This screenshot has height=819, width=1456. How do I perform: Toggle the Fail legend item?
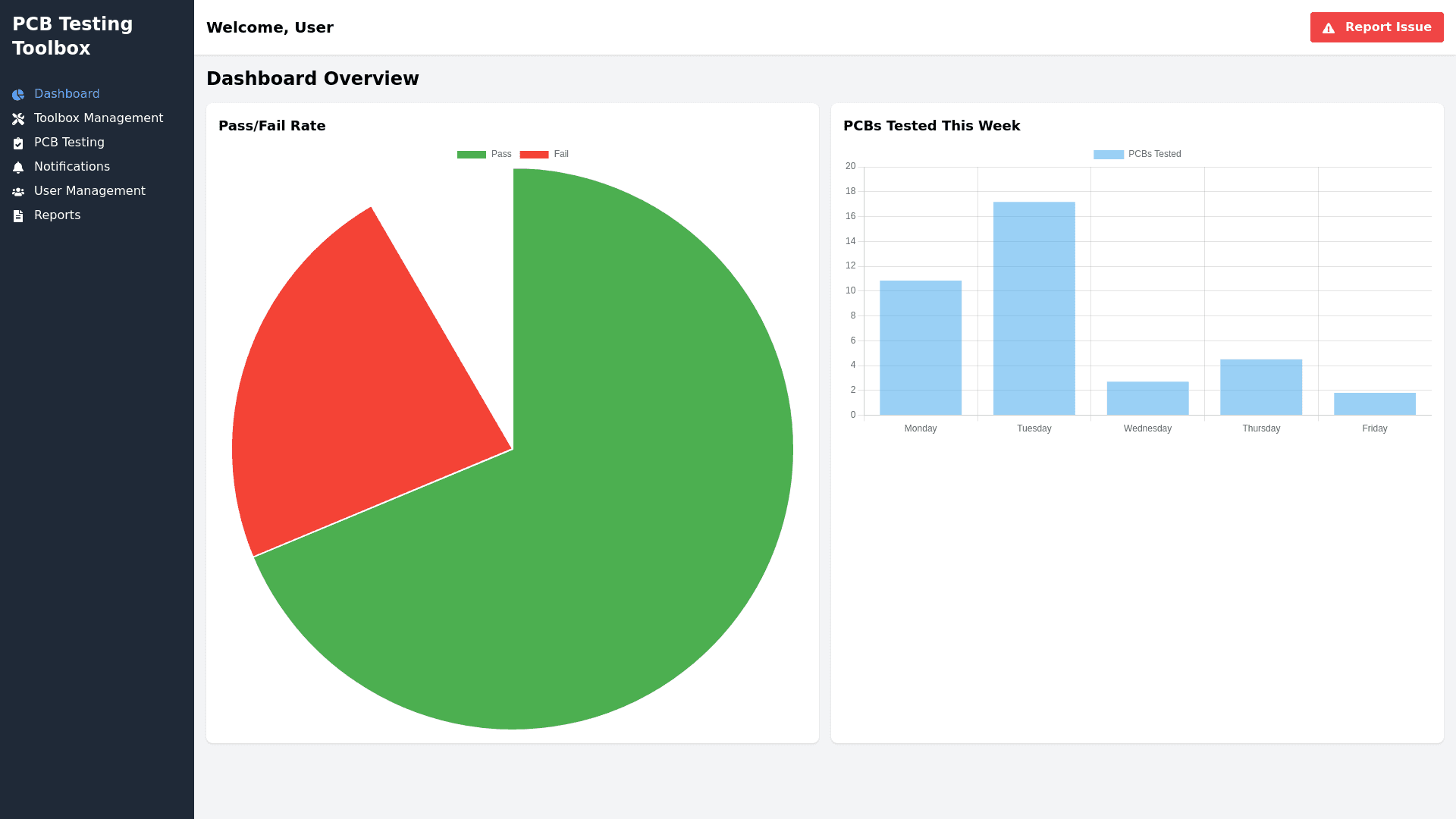point(561,154)
